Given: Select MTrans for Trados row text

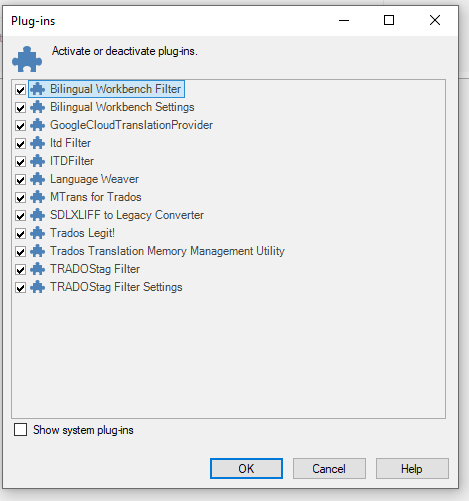Looking at the screenshot, I should point(96,197).
